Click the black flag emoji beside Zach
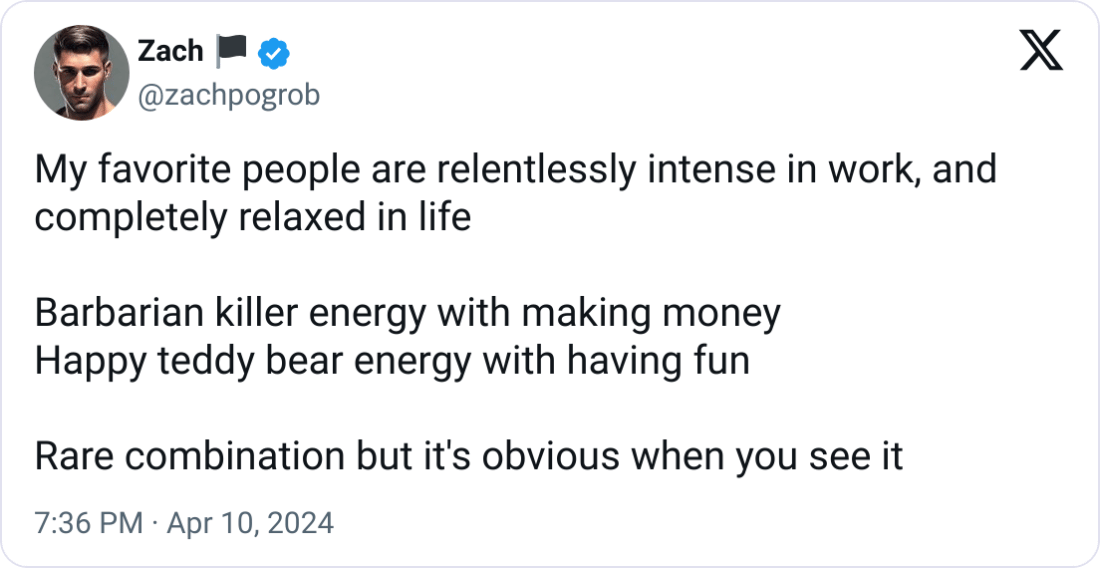The height and width of the screenshot is (568, 1100). 231,51
